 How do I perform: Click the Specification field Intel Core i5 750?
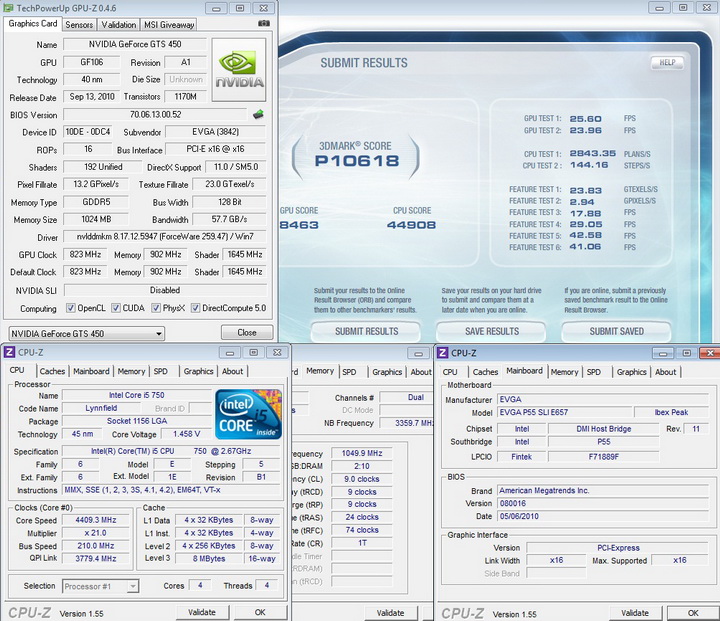(171, 451)
